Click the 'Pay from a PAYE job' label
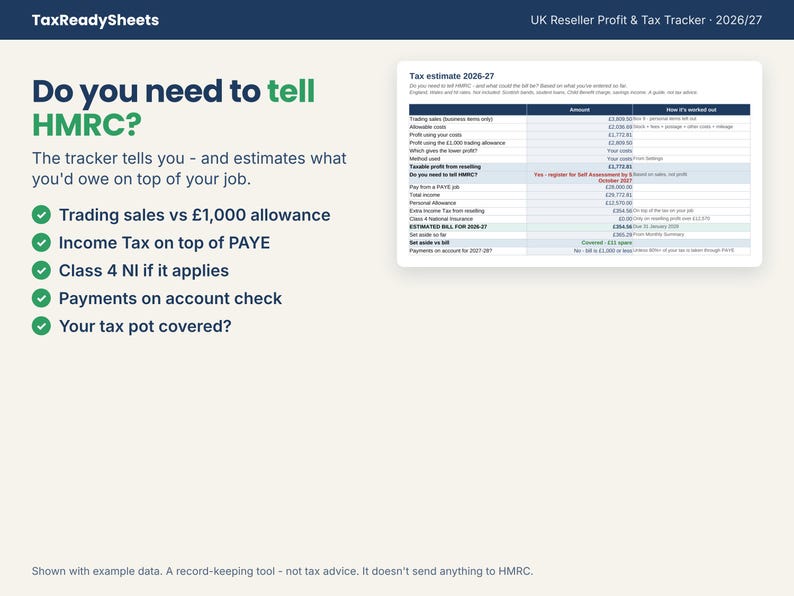The width and height of the screenshot is (794, 596). click(434, 187)
